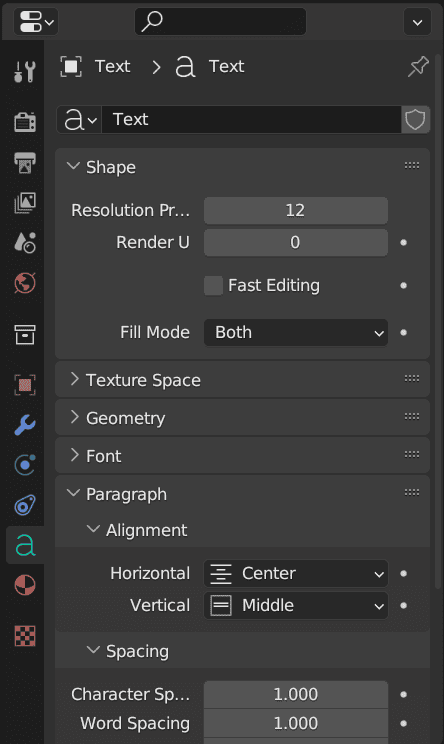
Task: Click the properties search field
Action: [x=221, y=21]
